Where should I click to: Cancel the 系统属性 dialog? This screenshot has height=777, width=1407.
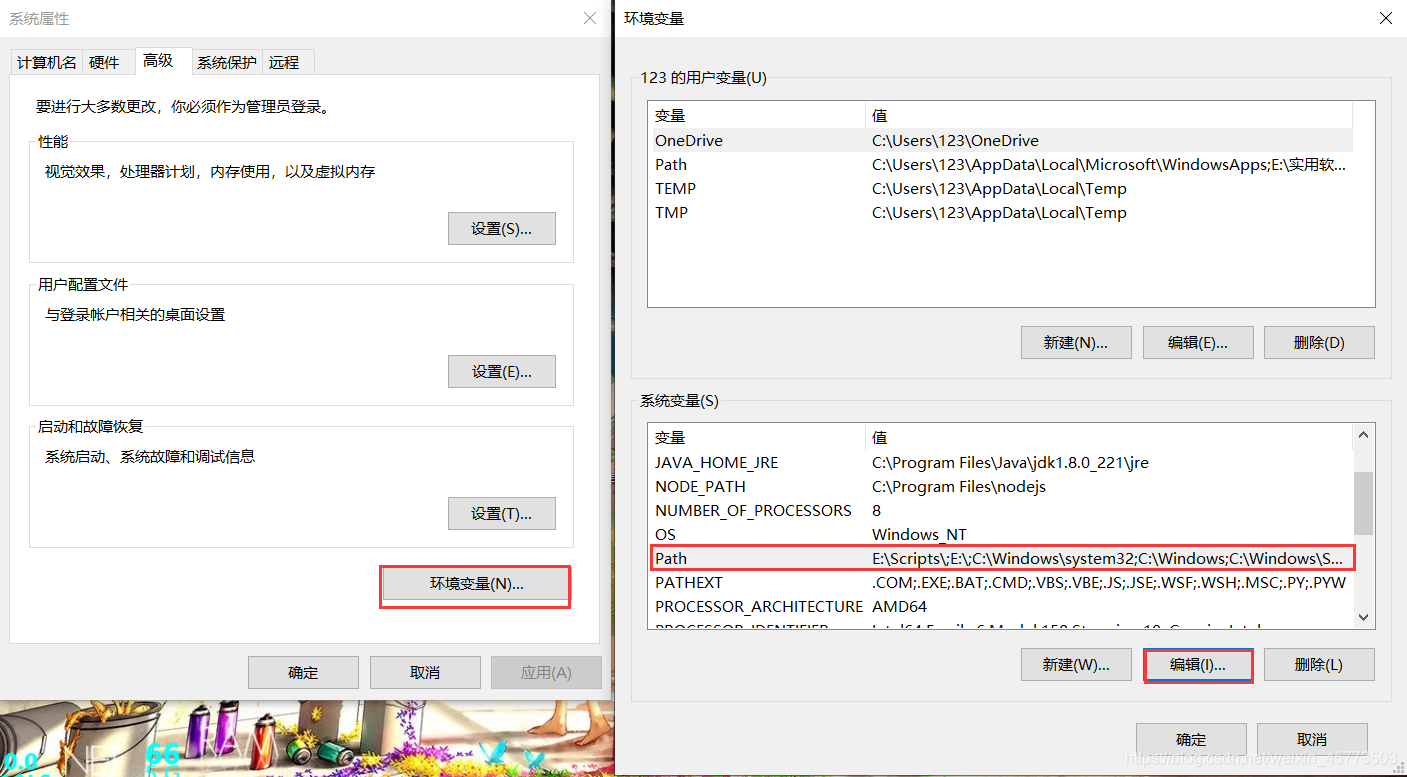pyautogui.click(x=425, y=673)
